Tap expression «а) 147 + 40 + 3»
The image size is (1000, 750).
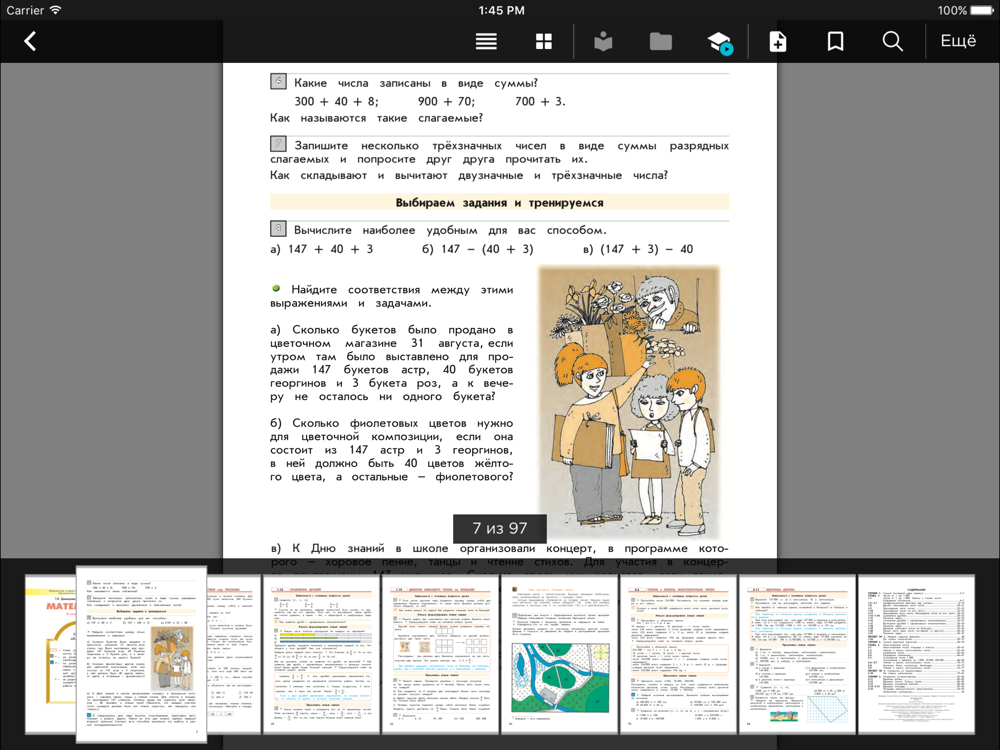(322, 249)
